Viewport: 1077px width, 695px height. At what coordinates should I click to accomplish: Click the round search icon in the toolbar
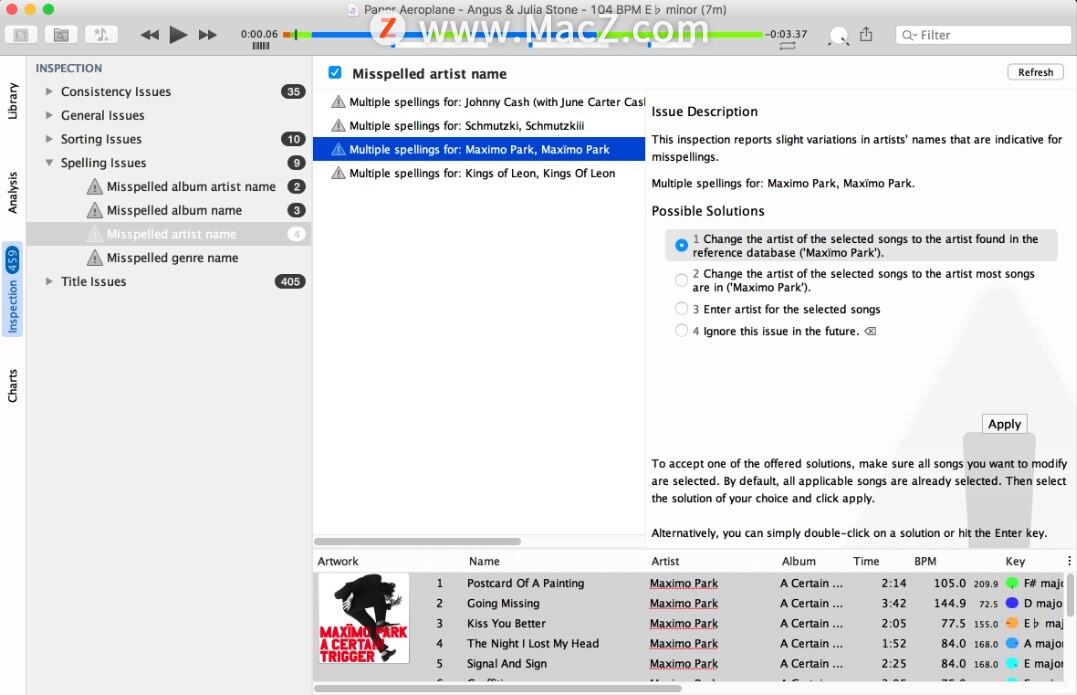838,36
